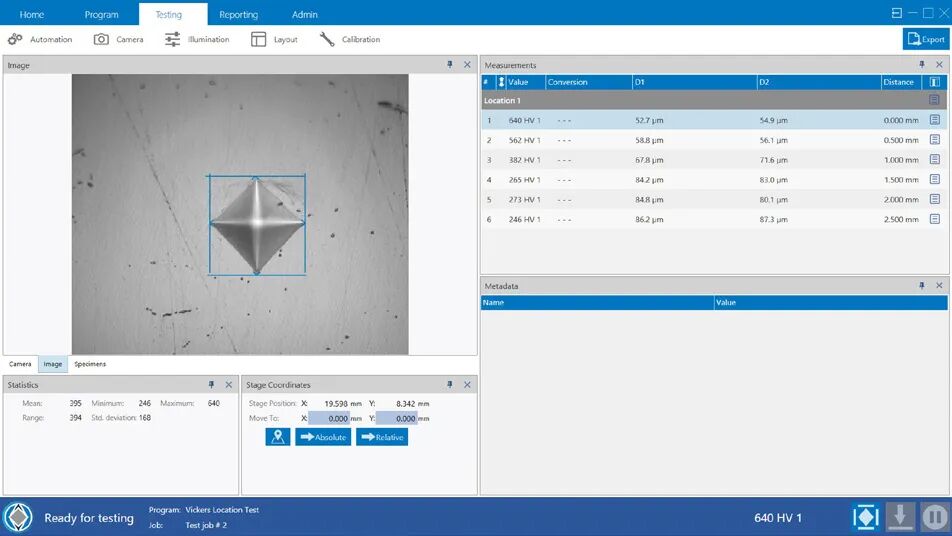Click the Vickers indent start icon
Image resolution: width=952 pixels, height=536 pixels.
click(x=866, y=517)
